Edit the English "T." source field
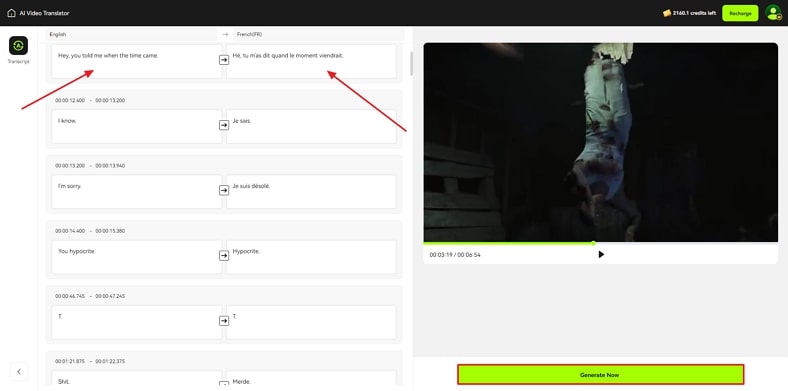Viewport: 788px width, 391px height. click(136, 322)
